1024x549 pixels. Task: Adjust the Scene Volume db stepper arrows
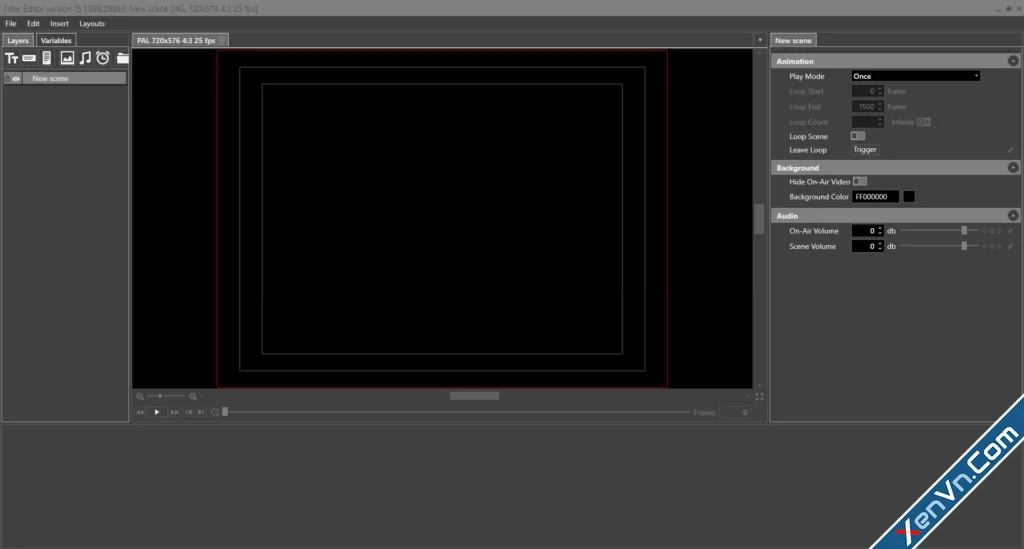pos(880,247)
